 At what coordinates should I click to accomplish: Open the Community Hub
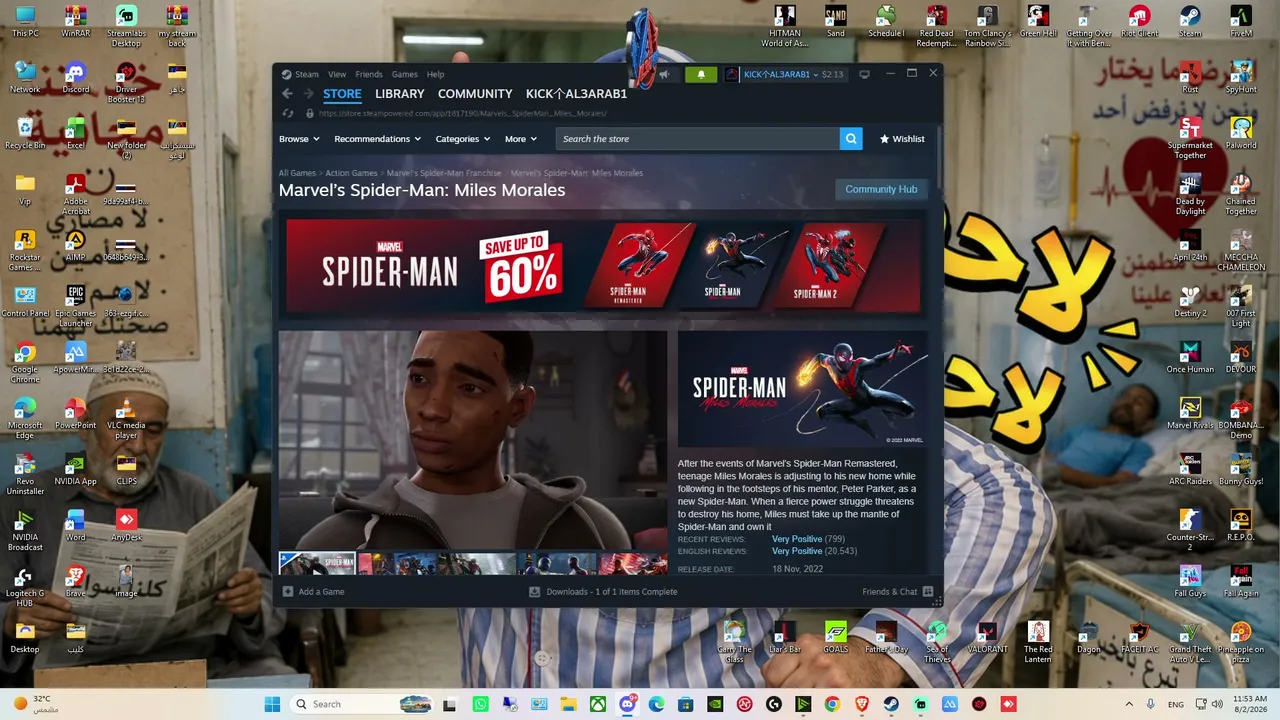click(881, 189)
